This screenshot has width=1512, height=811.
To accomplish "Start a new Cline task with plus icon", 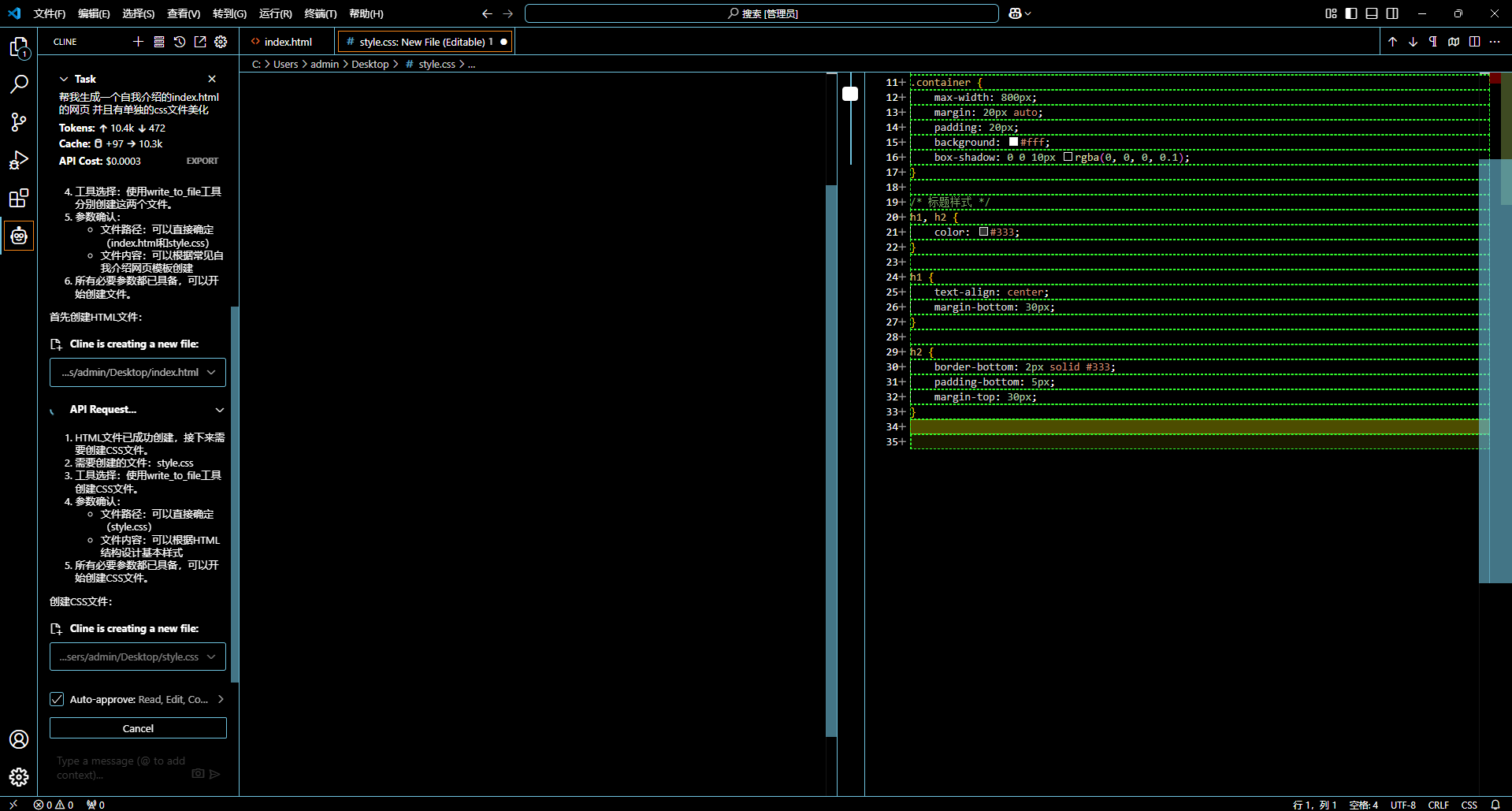I will coord(139,42).
